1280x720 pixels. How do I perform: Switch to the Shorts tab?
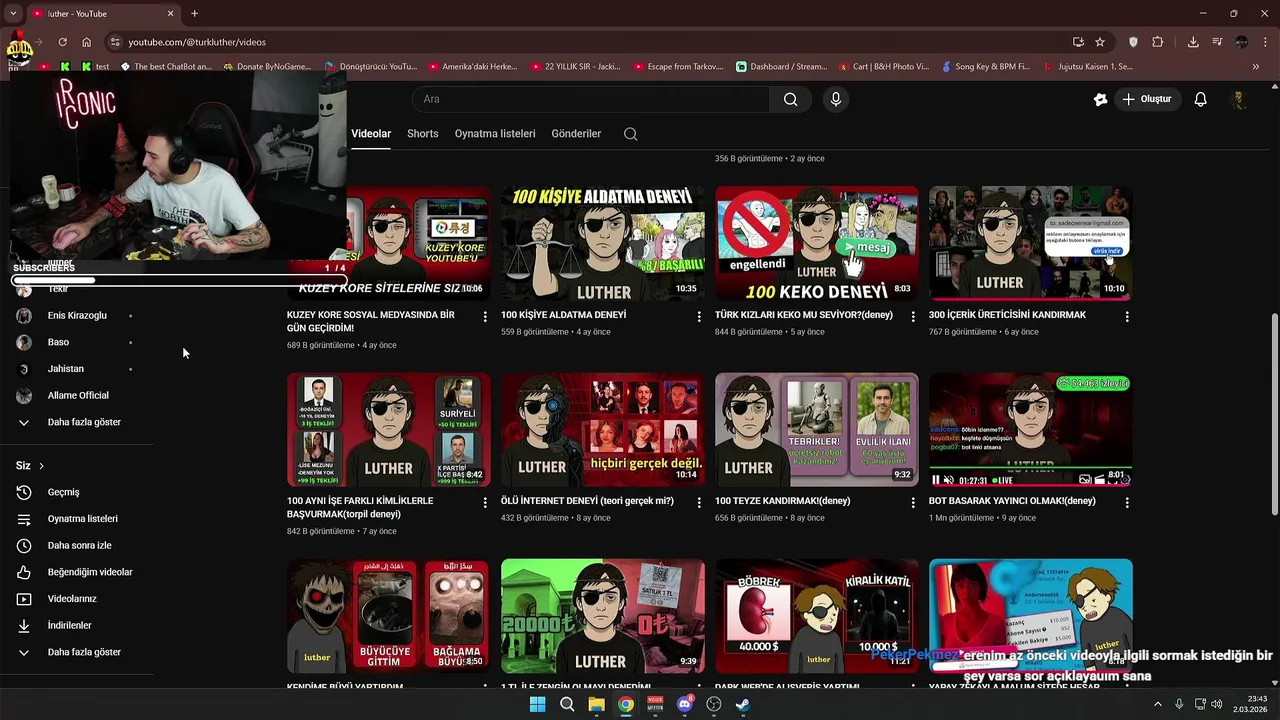[423, 134]
